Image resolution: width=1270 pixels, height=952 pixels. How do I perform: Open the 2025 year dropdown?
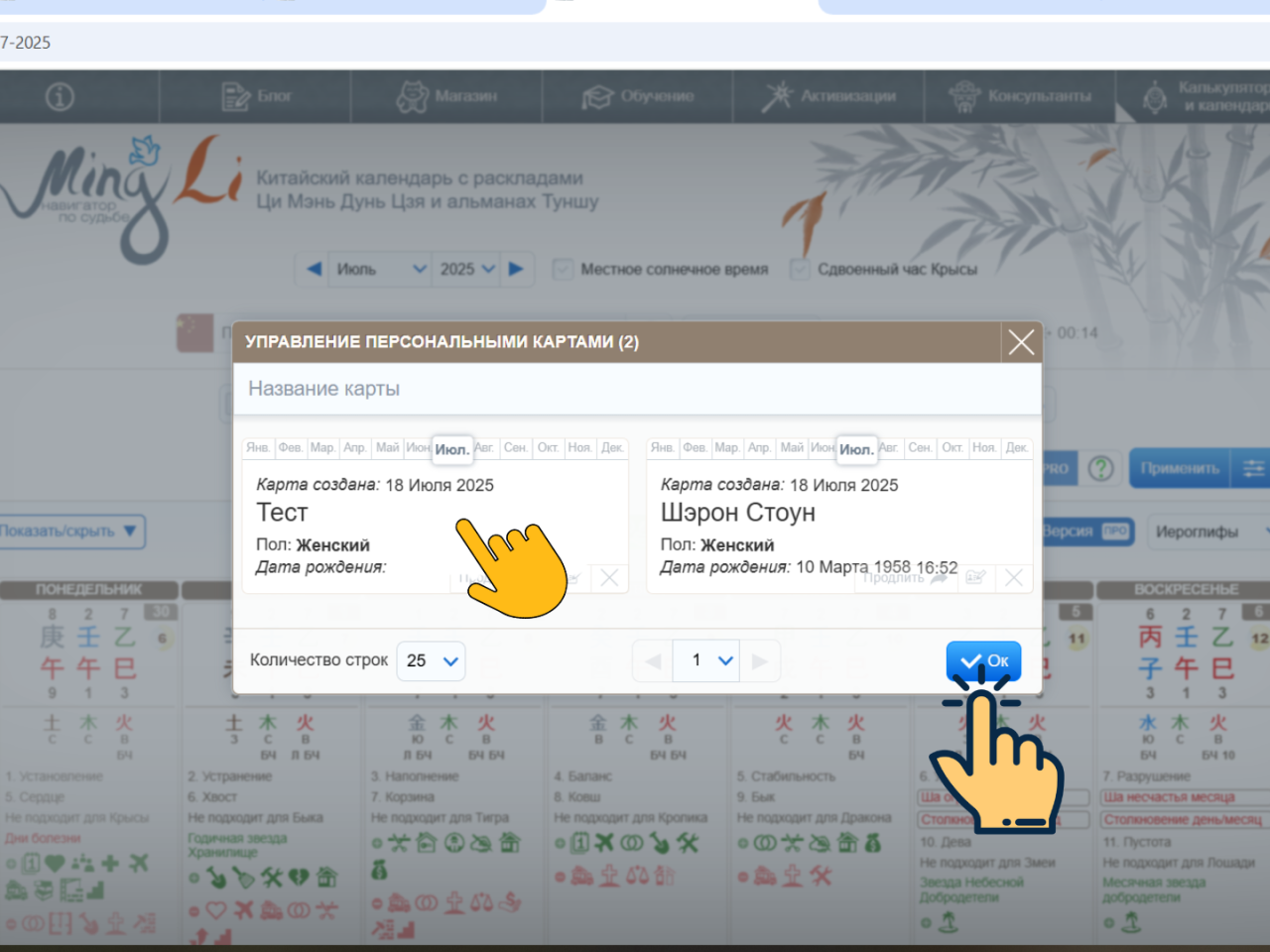tap(467, 269)
